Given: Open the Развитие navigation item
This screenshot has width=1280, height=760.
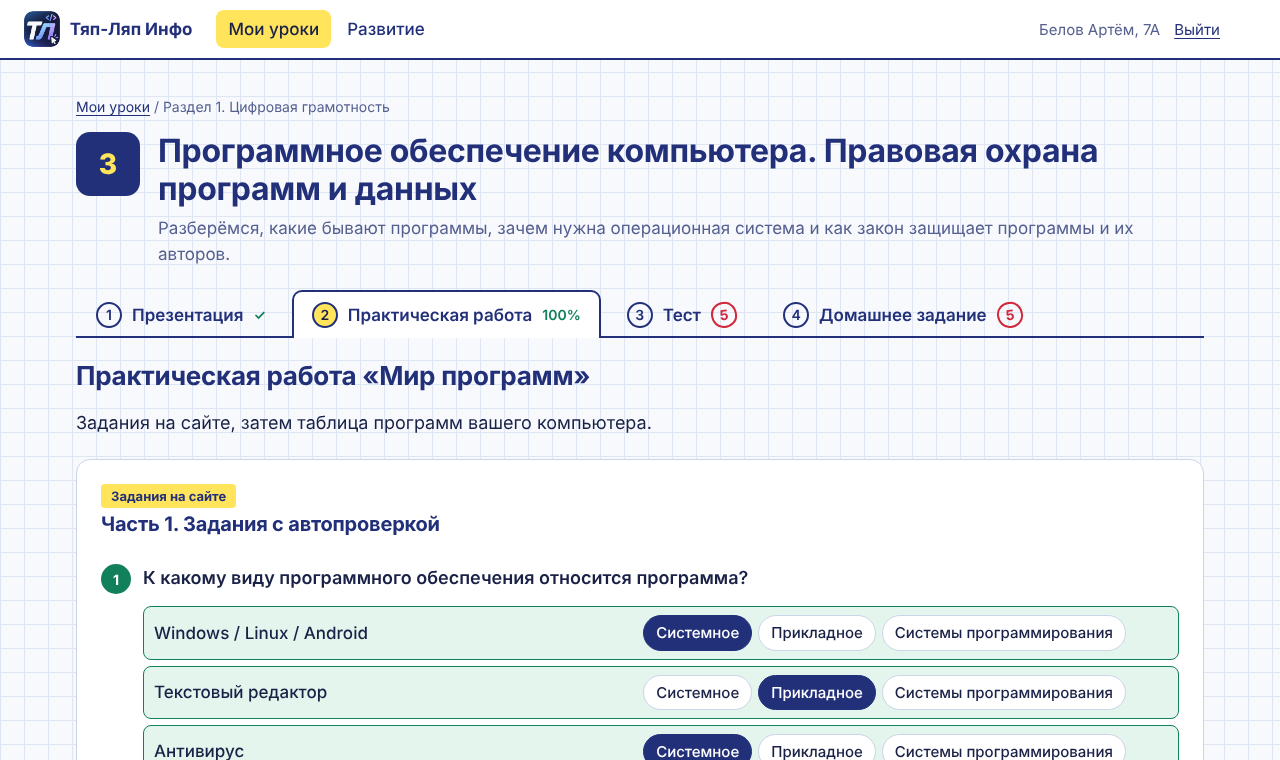Looking at the screenshot, I should point(386,29).
